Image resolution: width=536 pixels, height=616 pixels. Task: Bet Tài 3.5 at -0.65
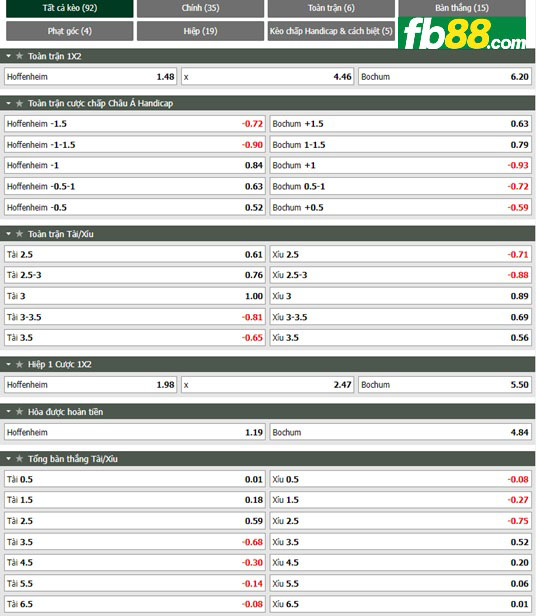(135, 338)
